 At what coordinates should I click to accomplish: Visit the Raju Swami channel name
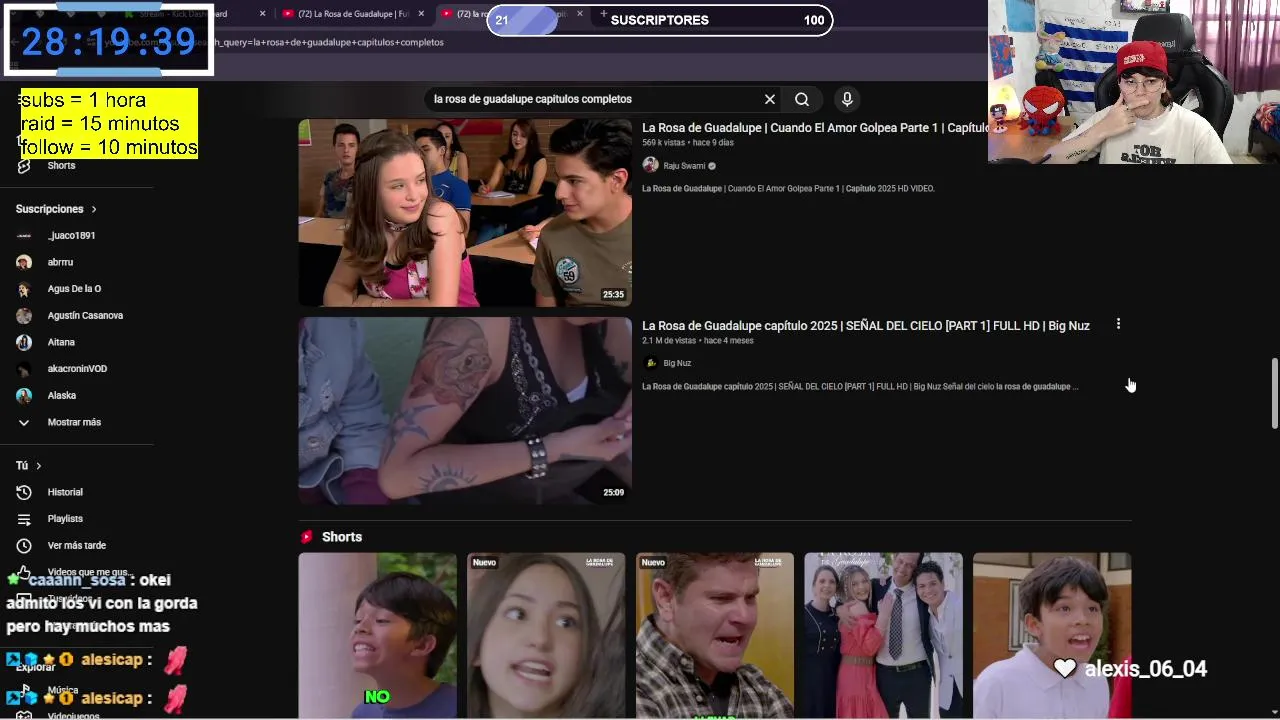tap(684, 166)
